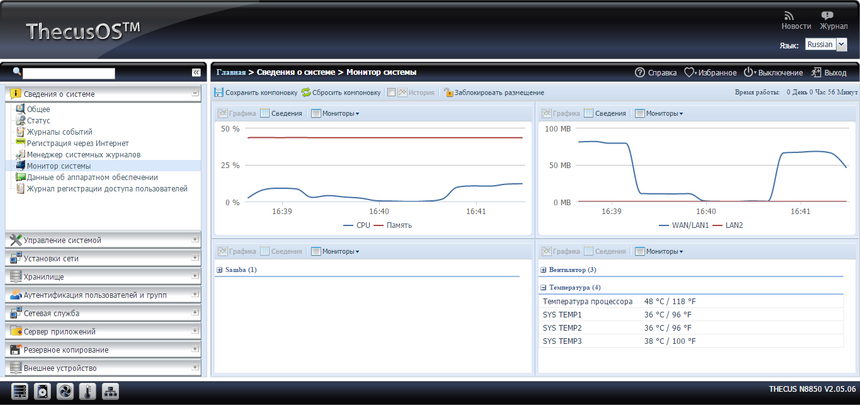Click the disk status icon in bottom bar

coord(42,392)
